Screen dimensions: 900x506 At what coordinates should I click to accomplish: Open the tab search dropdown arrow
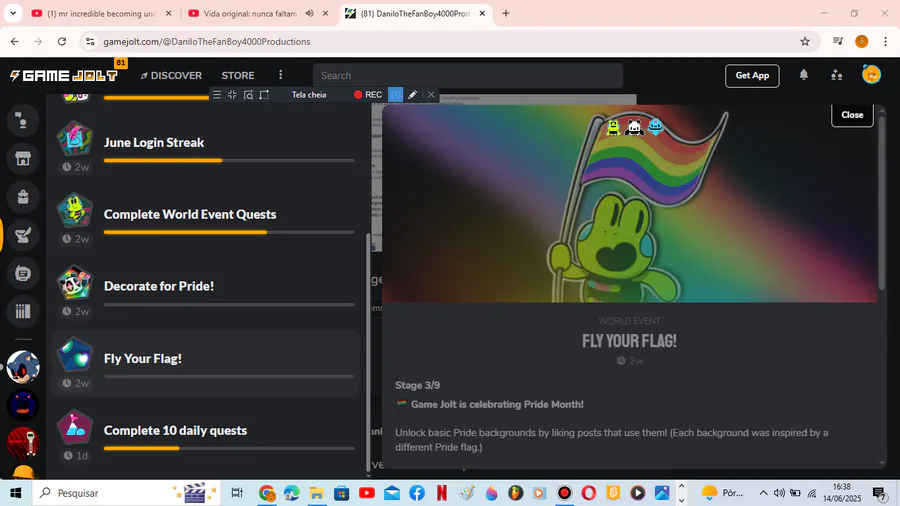pos(13,13)
